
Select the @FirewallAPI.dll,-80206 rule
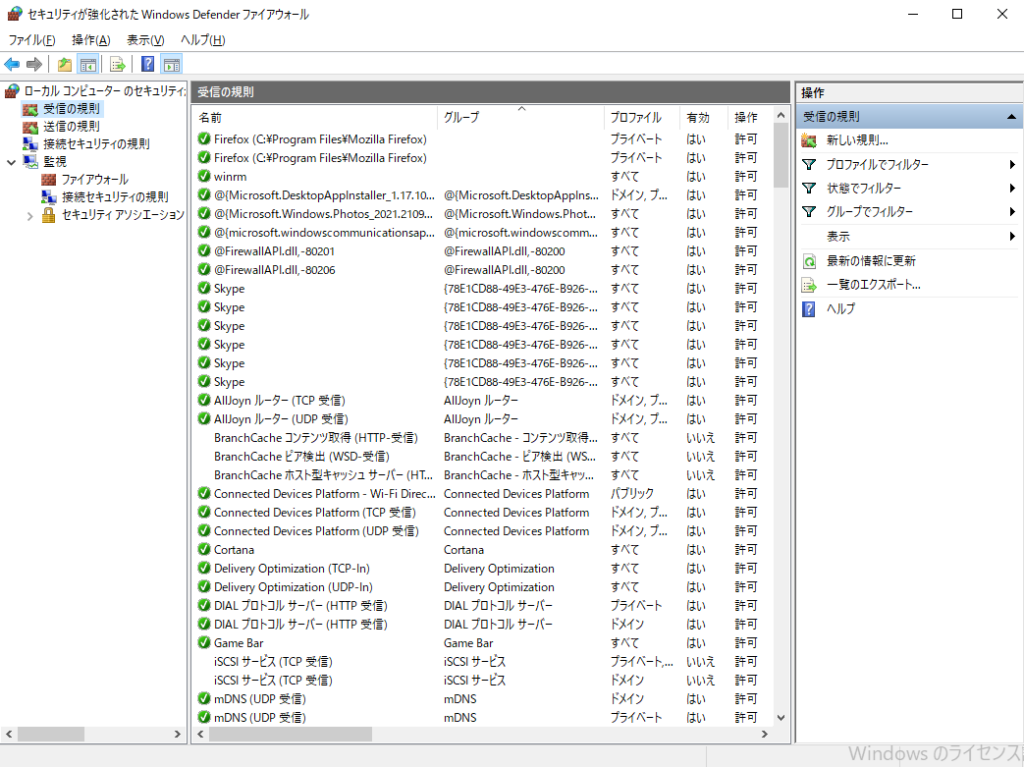point(483,270)
